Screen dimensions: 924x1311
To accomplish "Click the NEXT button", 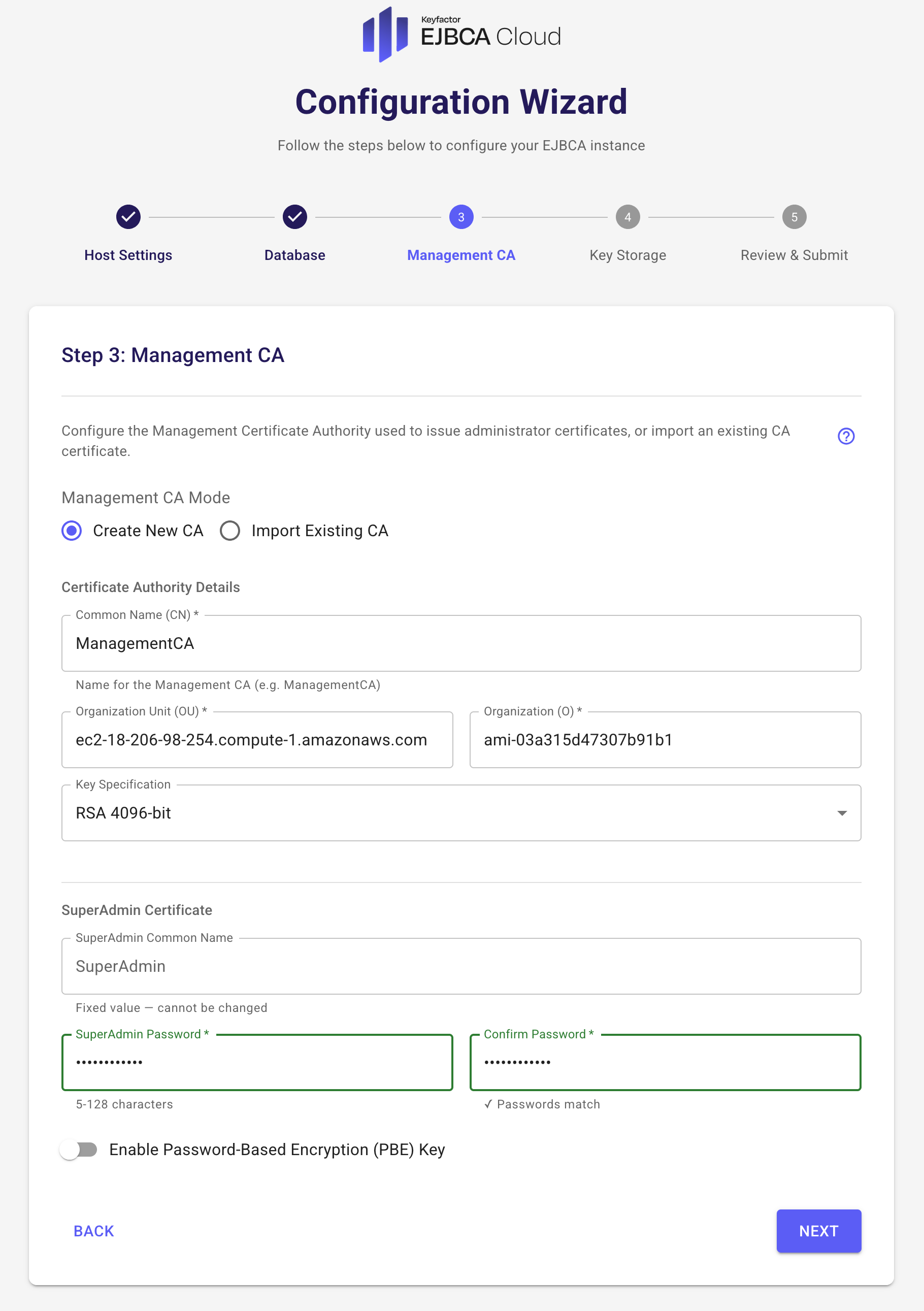I will [818, 1231].
